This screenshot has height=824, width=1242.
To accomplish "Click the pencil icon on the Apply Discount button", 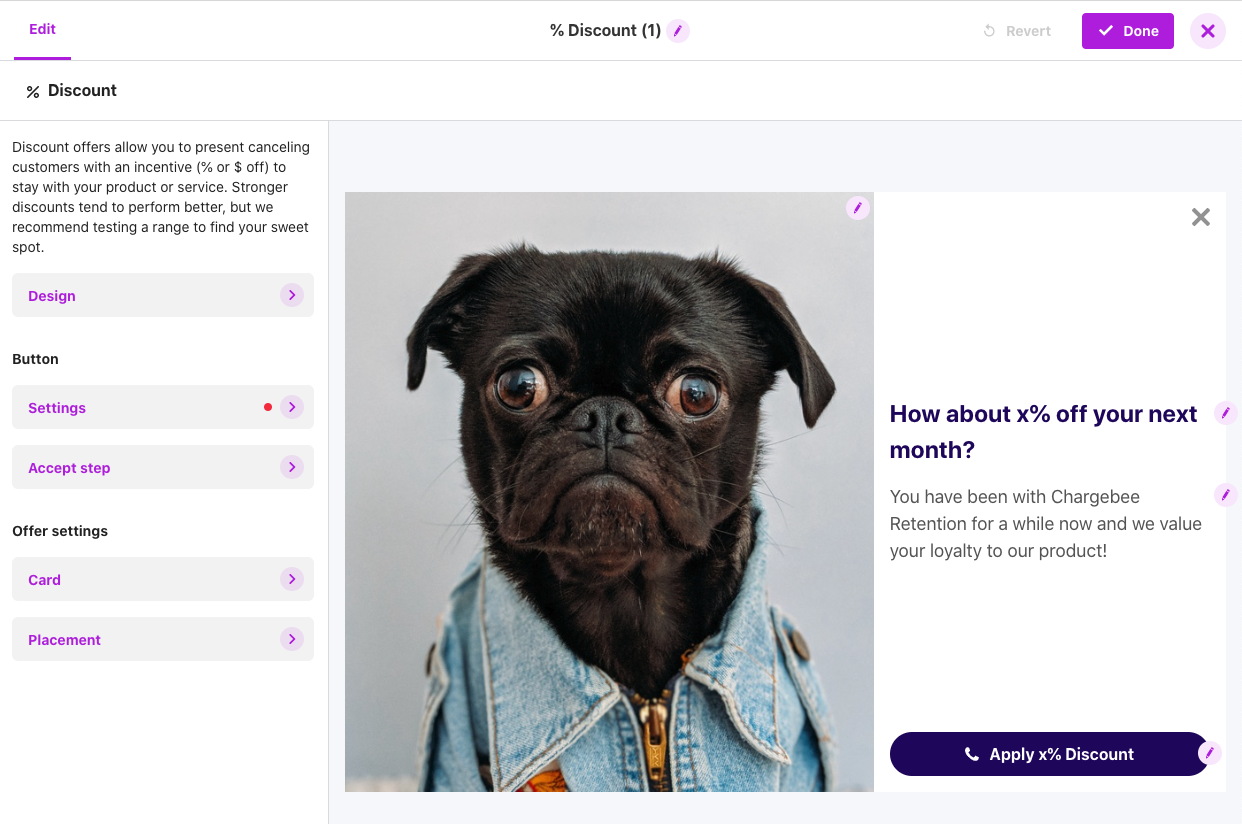I will point(1209,753).
